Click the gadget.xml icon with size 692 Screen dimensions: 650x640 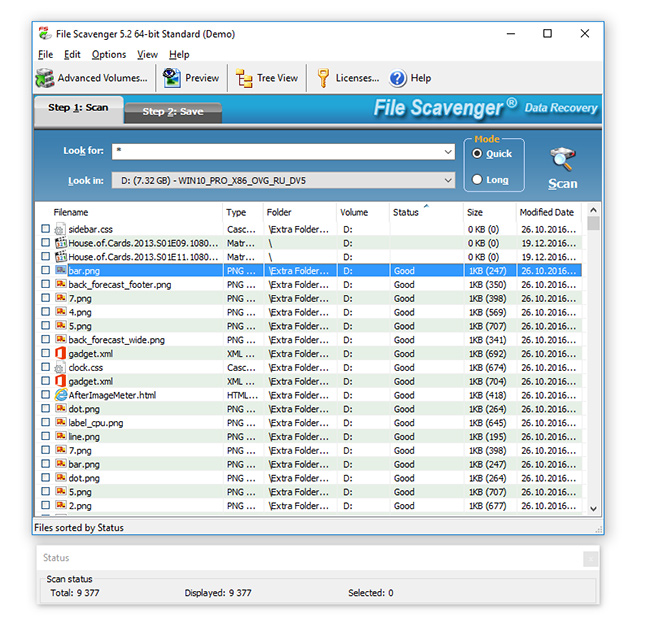61,354
